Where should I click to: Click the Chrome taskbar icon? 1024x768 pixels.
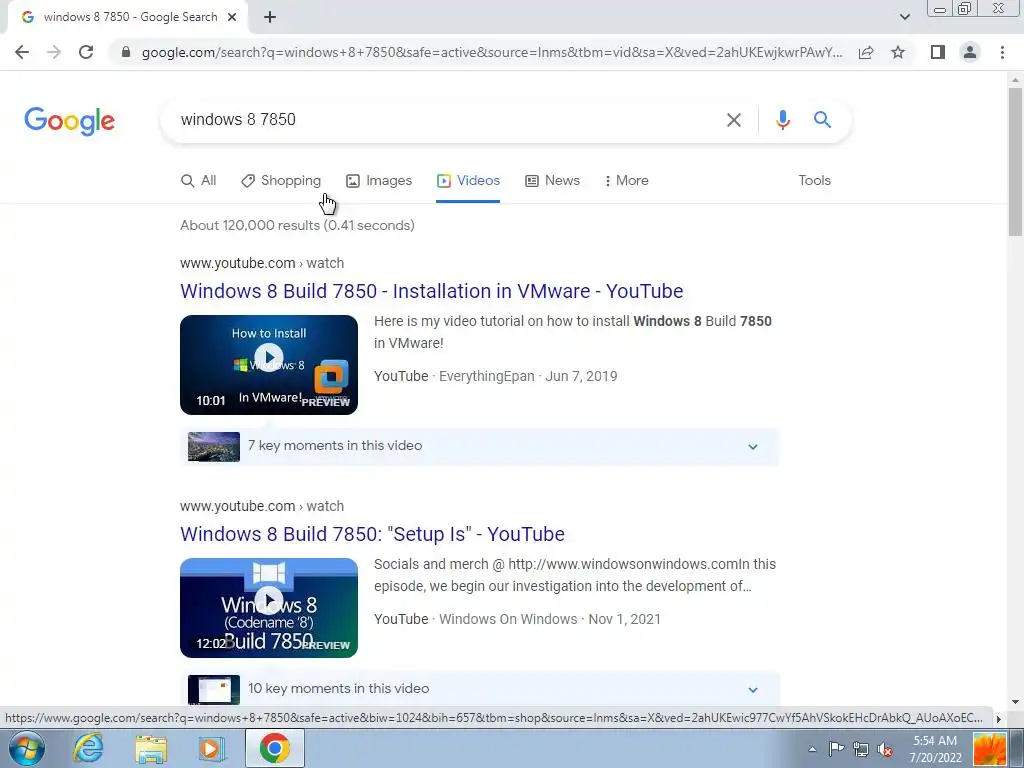point(274,748)
